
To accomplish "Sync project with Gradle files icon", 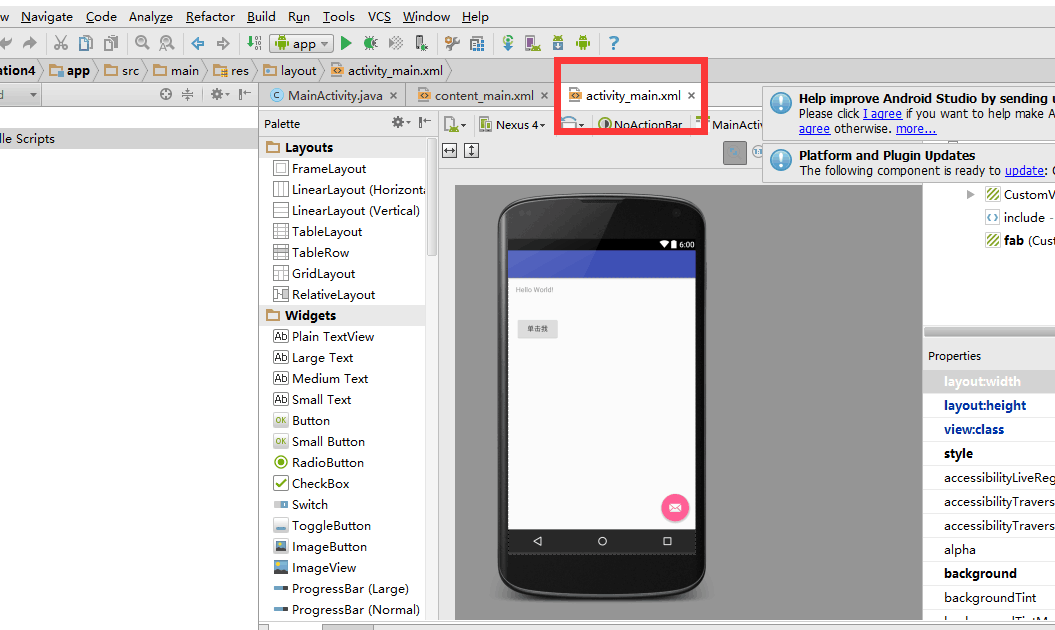I will pos(508,44).
